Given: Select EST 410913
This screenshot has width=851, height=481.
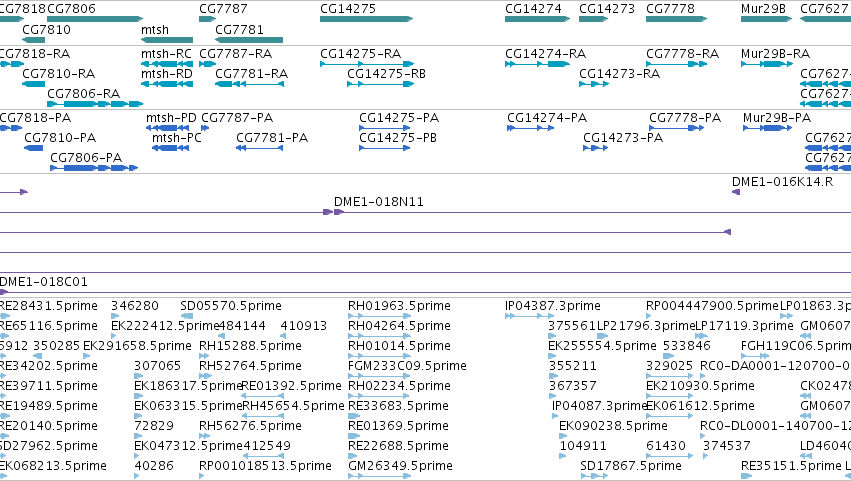Looking at the screenshot, I should pyautogui.click(x=284, y=336).
